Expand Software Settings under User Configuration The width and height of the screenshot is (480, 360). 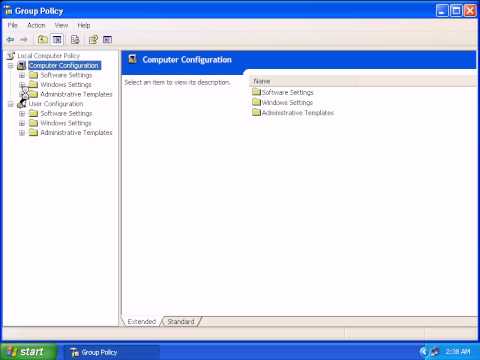[x=22, y=114]
